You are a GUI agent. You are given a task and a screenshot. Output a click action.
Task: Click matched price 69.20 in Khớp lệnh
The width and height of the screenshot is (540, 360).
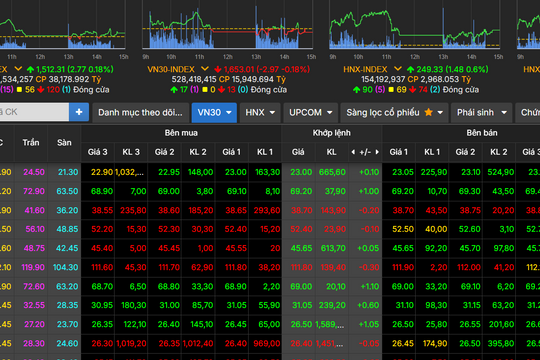pyautogui.click(x=301, y=191)
